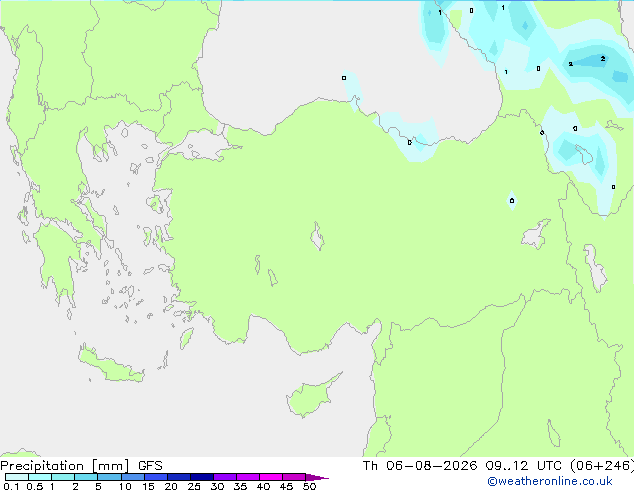Click the legend value '0.1'

coord(11,486)
